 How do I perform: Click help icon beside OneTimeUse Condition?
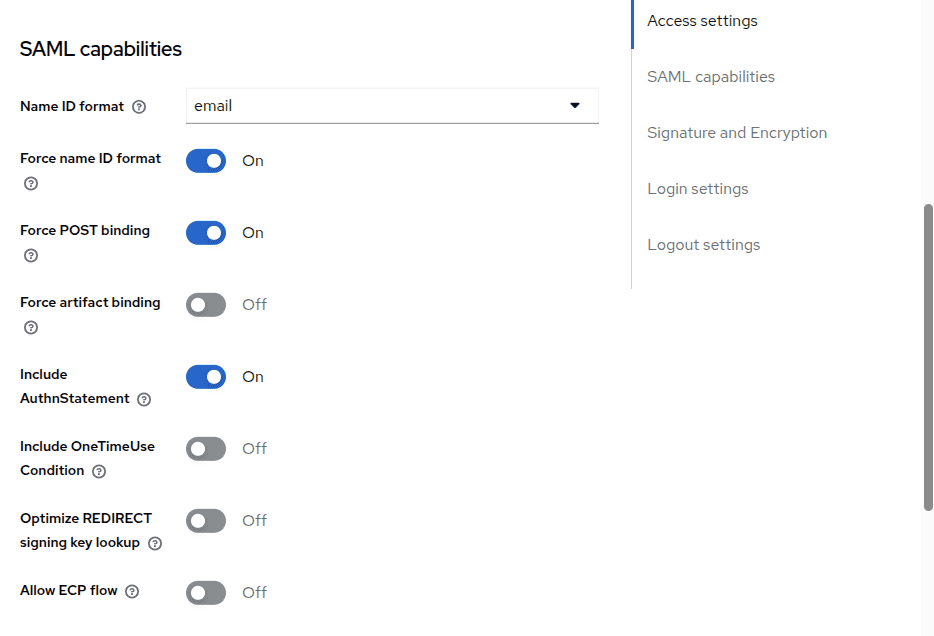(99, 472)
